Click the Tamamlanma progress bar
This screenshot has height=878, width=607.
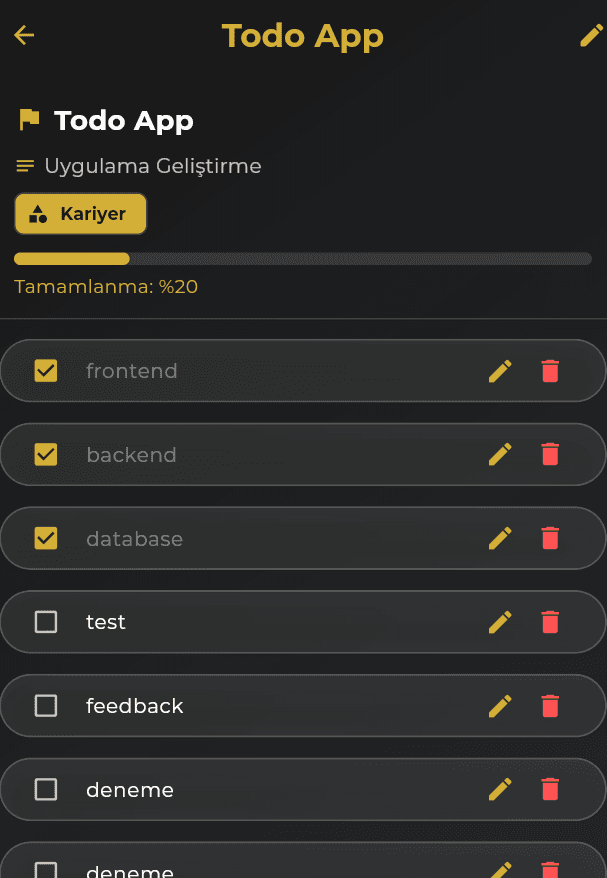[303, 258]
